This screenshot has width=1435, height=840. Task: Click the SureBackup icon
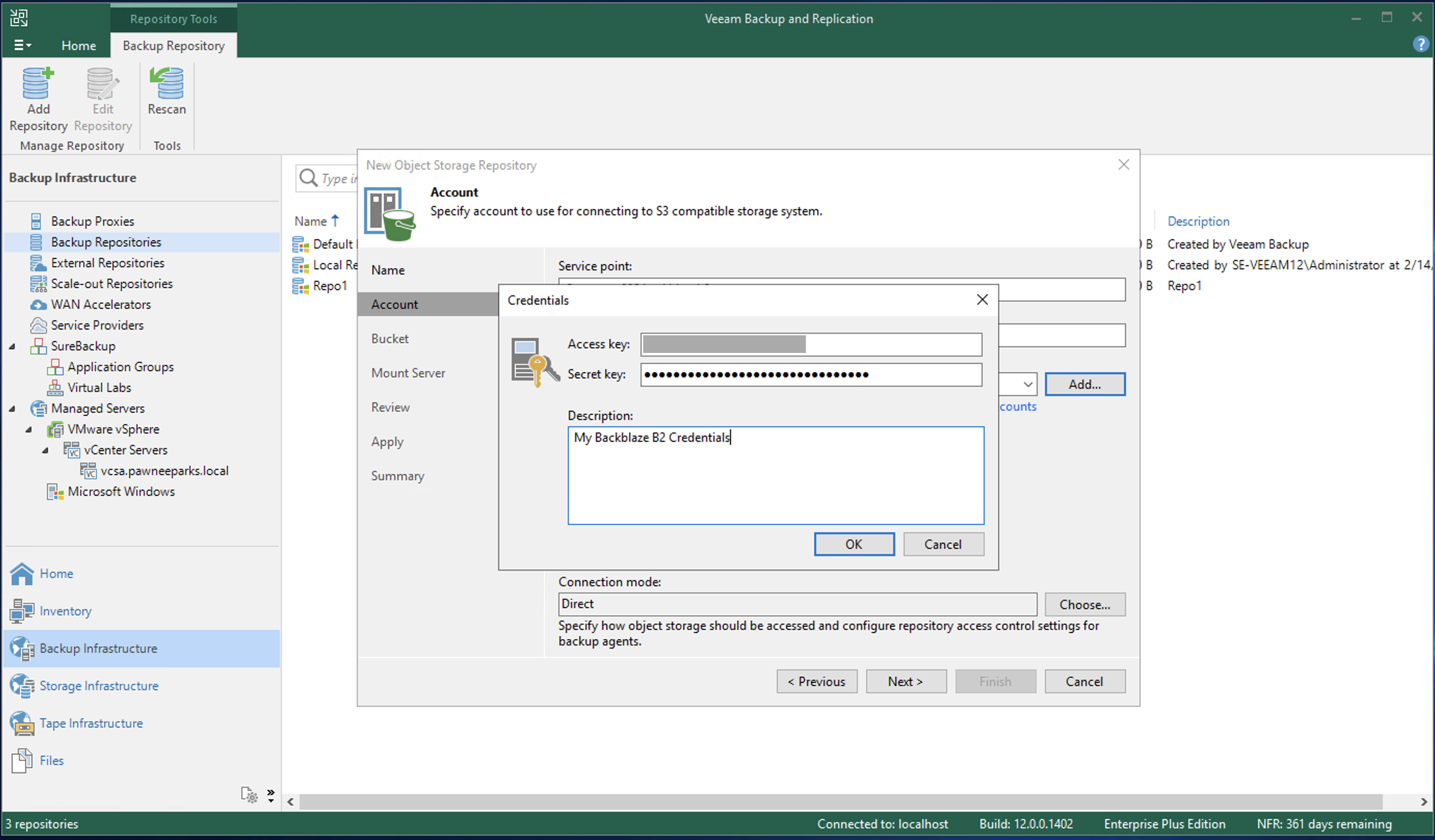tap(38, 346)
